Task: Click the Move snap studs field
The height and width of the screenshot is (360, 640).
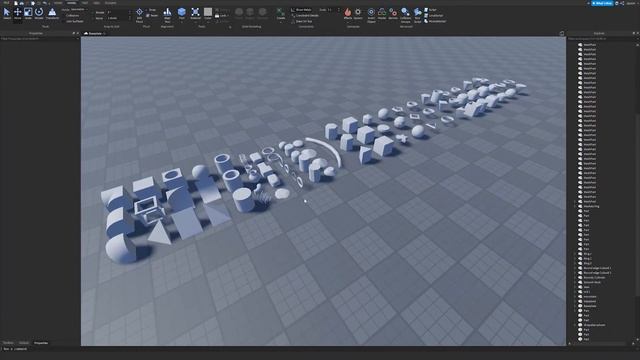Action: click(118, 18)
